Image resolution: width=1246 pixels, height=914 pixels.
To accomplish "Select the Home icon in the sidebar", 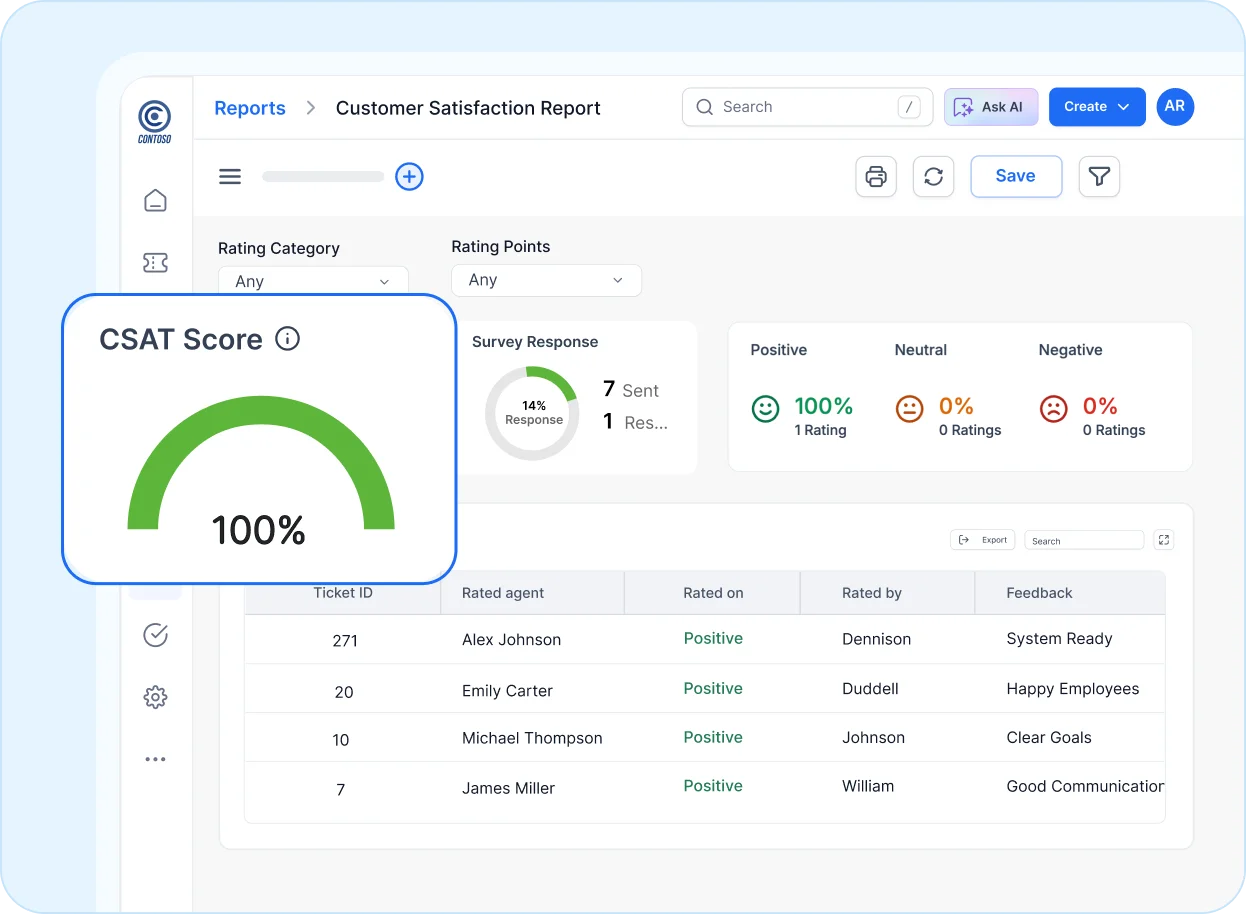I will pos(155,200).
